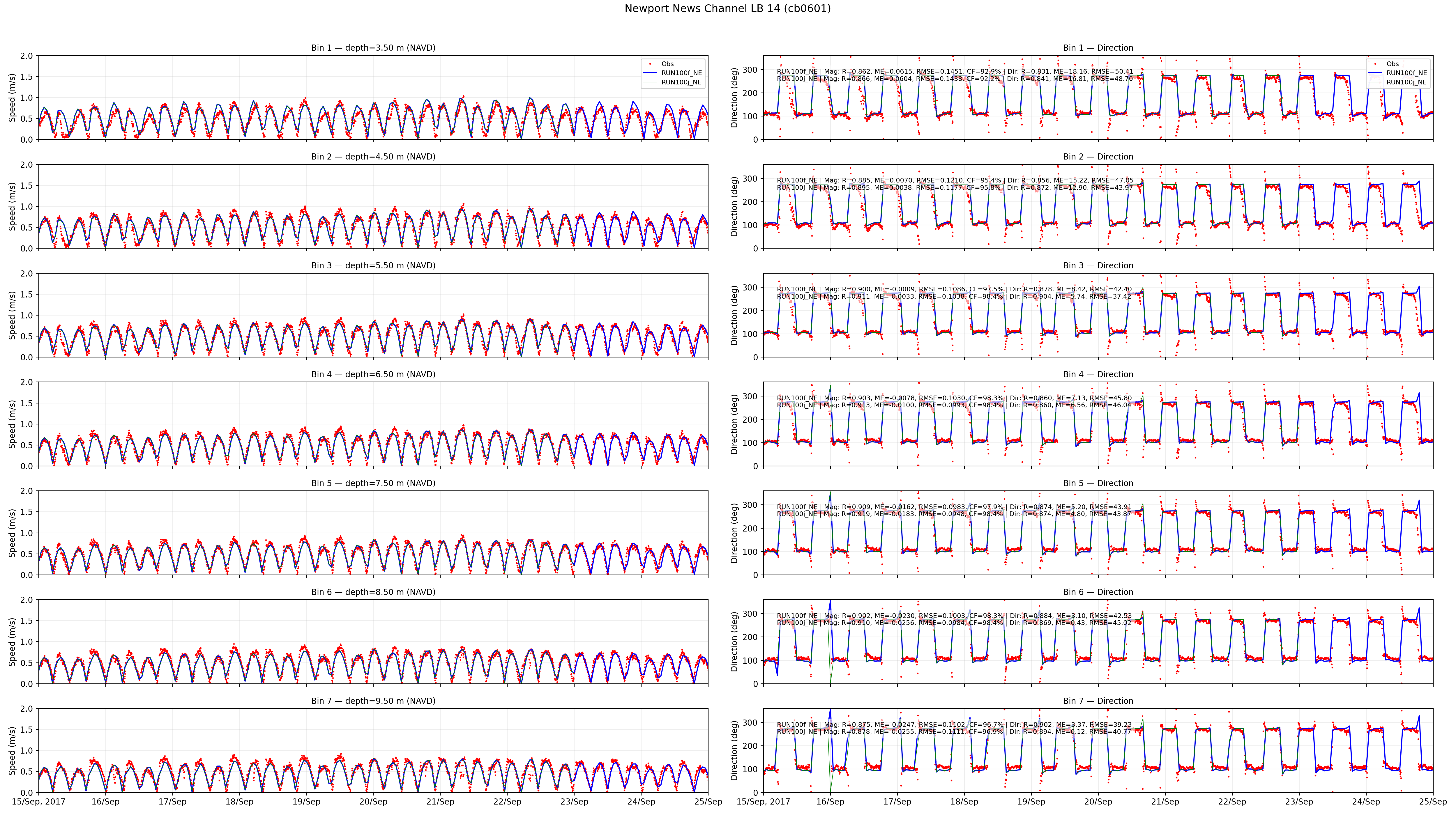Screen dimensions: 1456x815
Task: Select the RUN100f_NE statistics line in Bin 3 Direction
Action: (x=954, y=289)
